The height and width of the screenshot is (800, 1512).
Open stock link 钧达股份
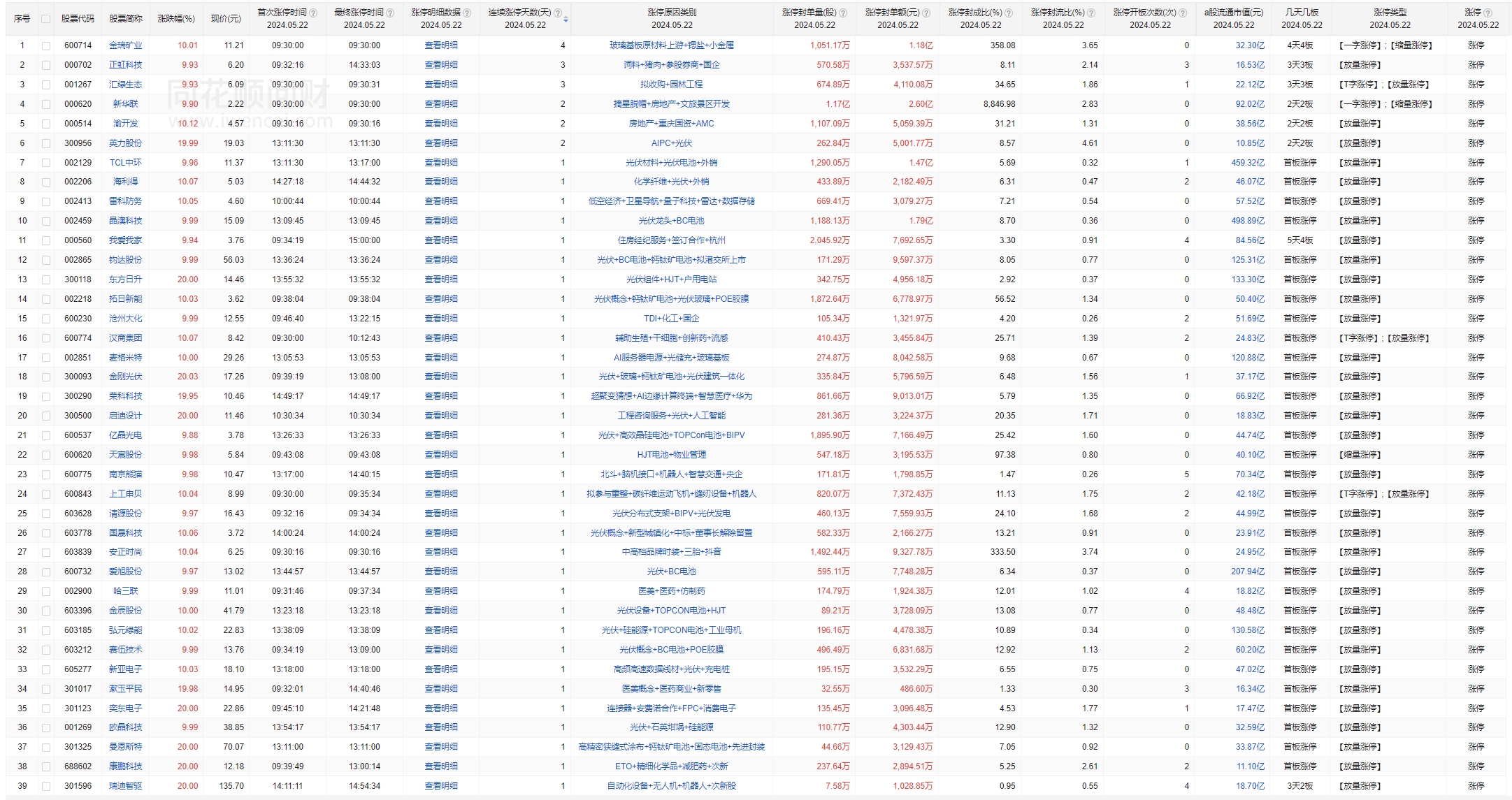(126, 260)
